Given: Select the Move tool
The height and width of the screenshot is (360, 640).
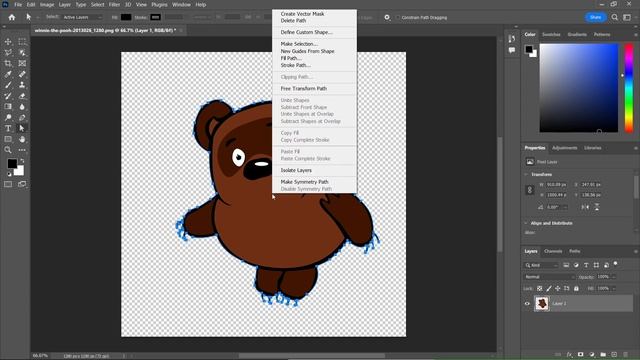Looking at the screenshot, I should click(x=8, y=42).
